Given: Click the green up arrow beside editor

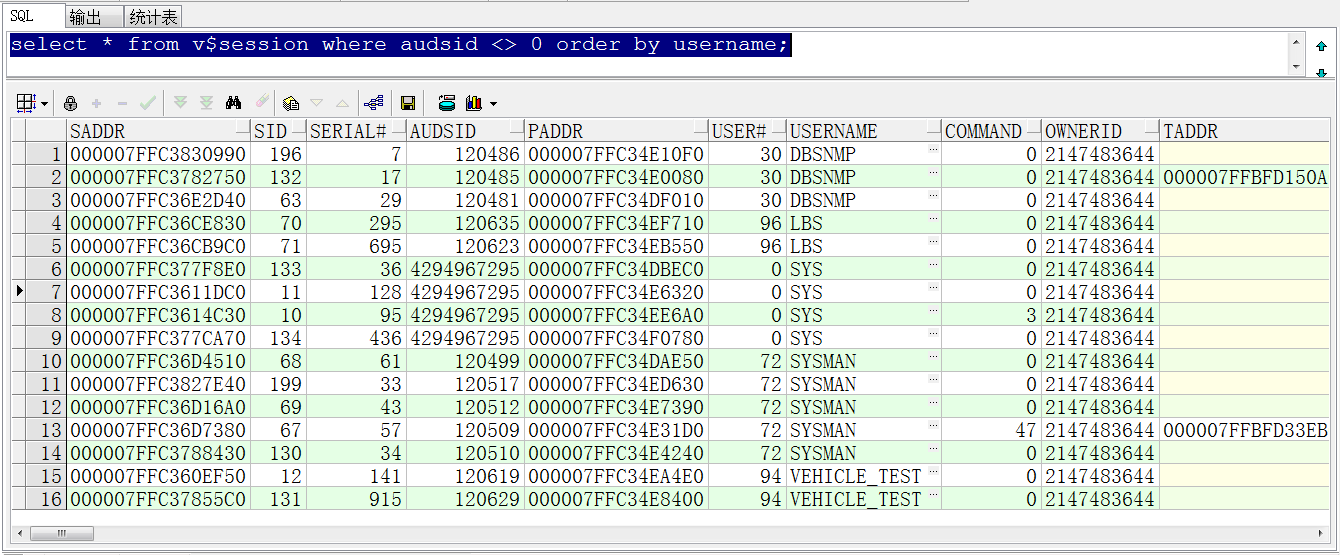Looking at the screenshot, I should (x=1321, y=46).
